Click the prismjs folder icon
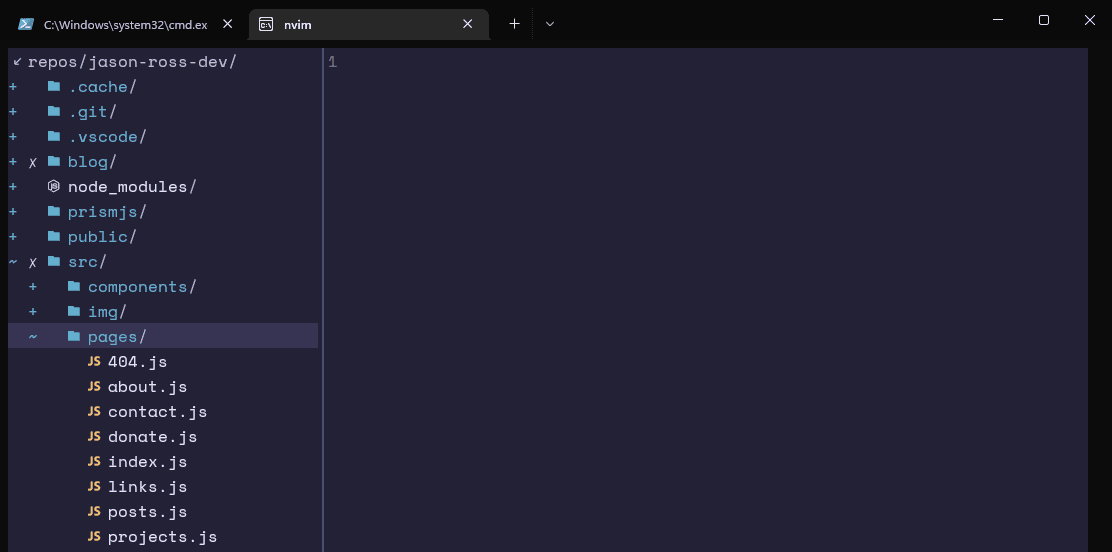 point(54,211)
